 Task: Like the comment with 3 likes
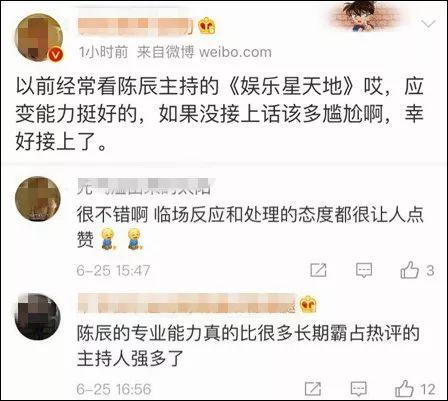point(409,270)
